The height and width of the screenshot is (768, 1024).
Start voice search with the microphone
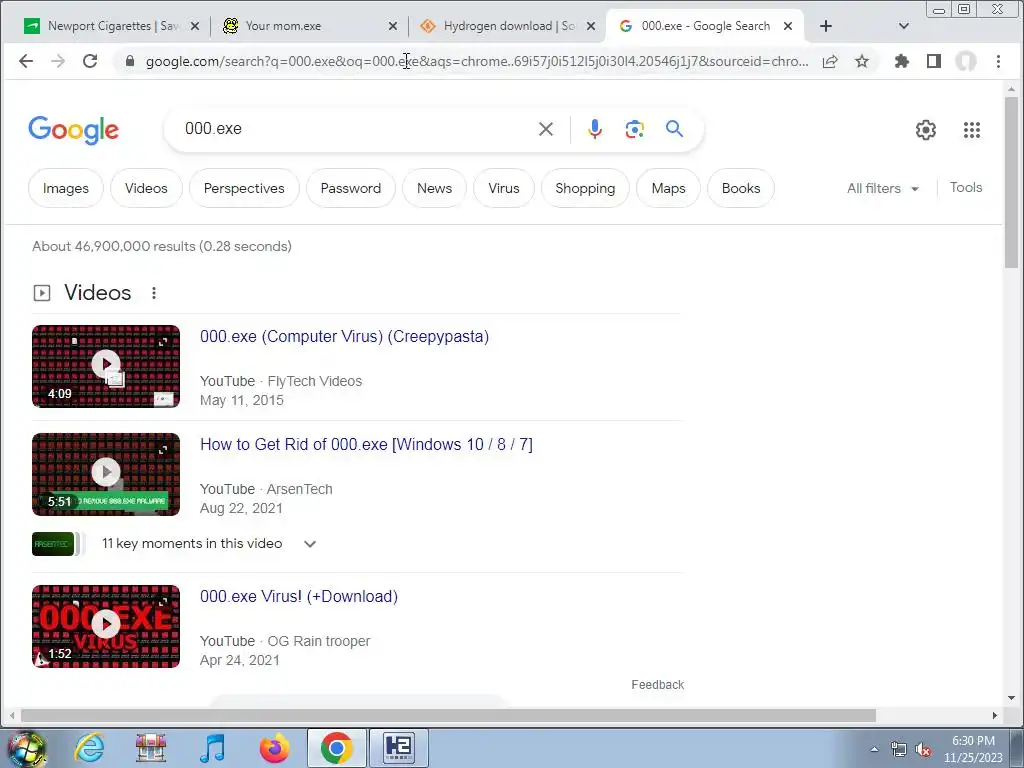594,129
